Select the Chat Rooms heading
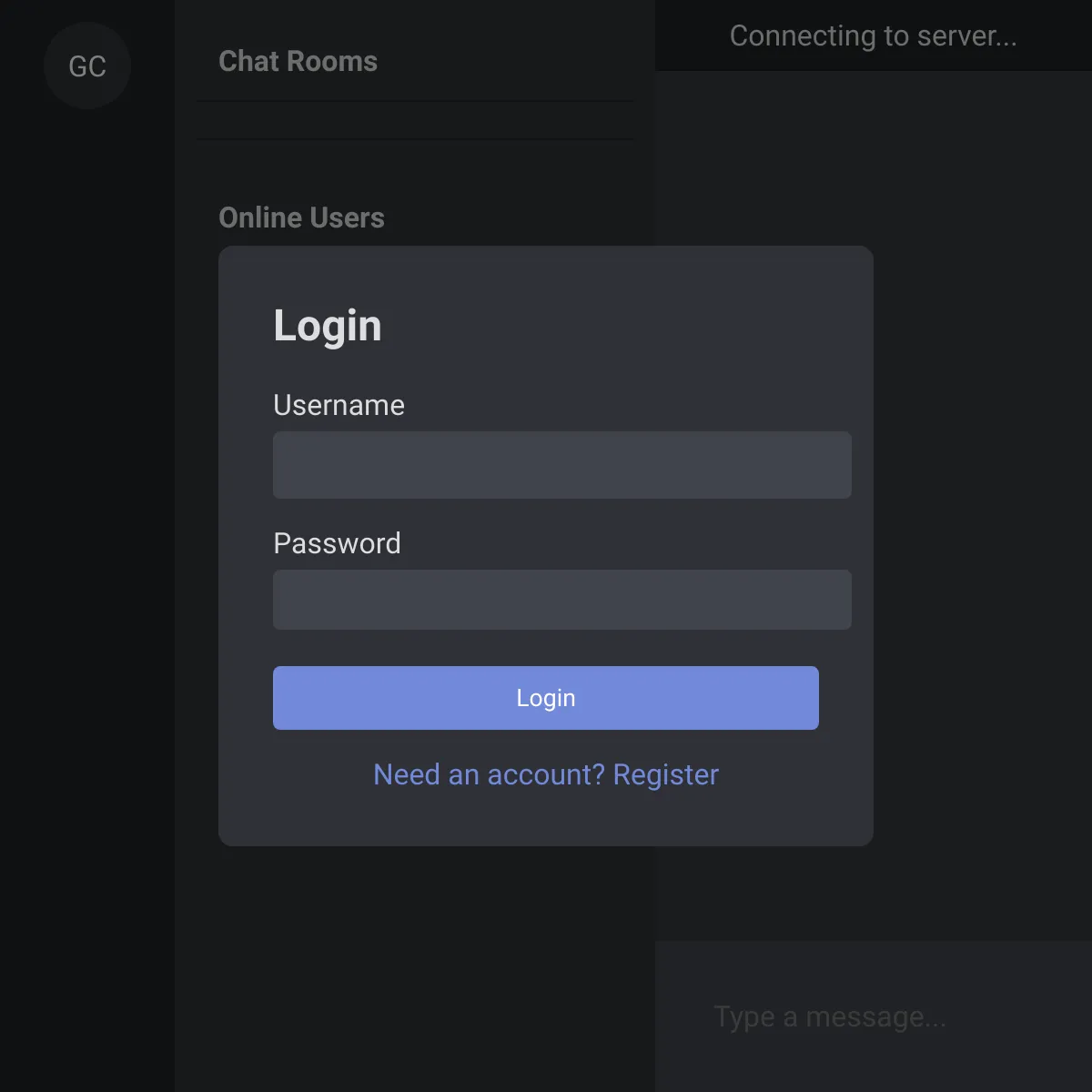This screenshot has width=1092, height=1092. pyautogui.click(x=298, y=61)
